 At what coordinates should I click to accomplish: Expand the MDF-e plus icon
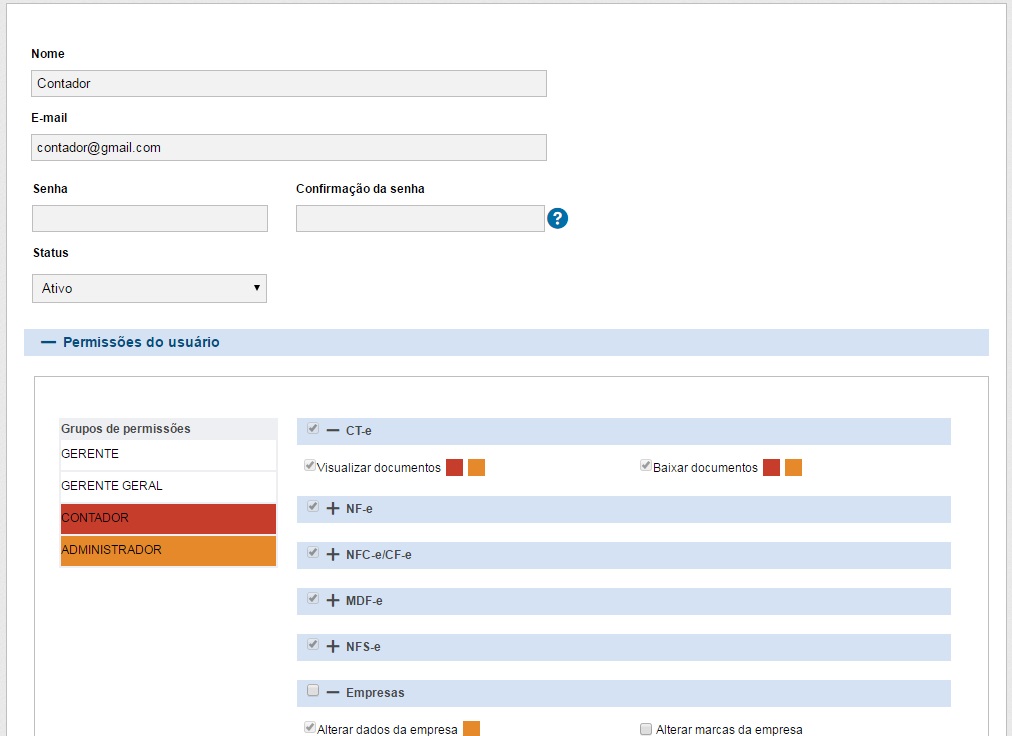333,600
